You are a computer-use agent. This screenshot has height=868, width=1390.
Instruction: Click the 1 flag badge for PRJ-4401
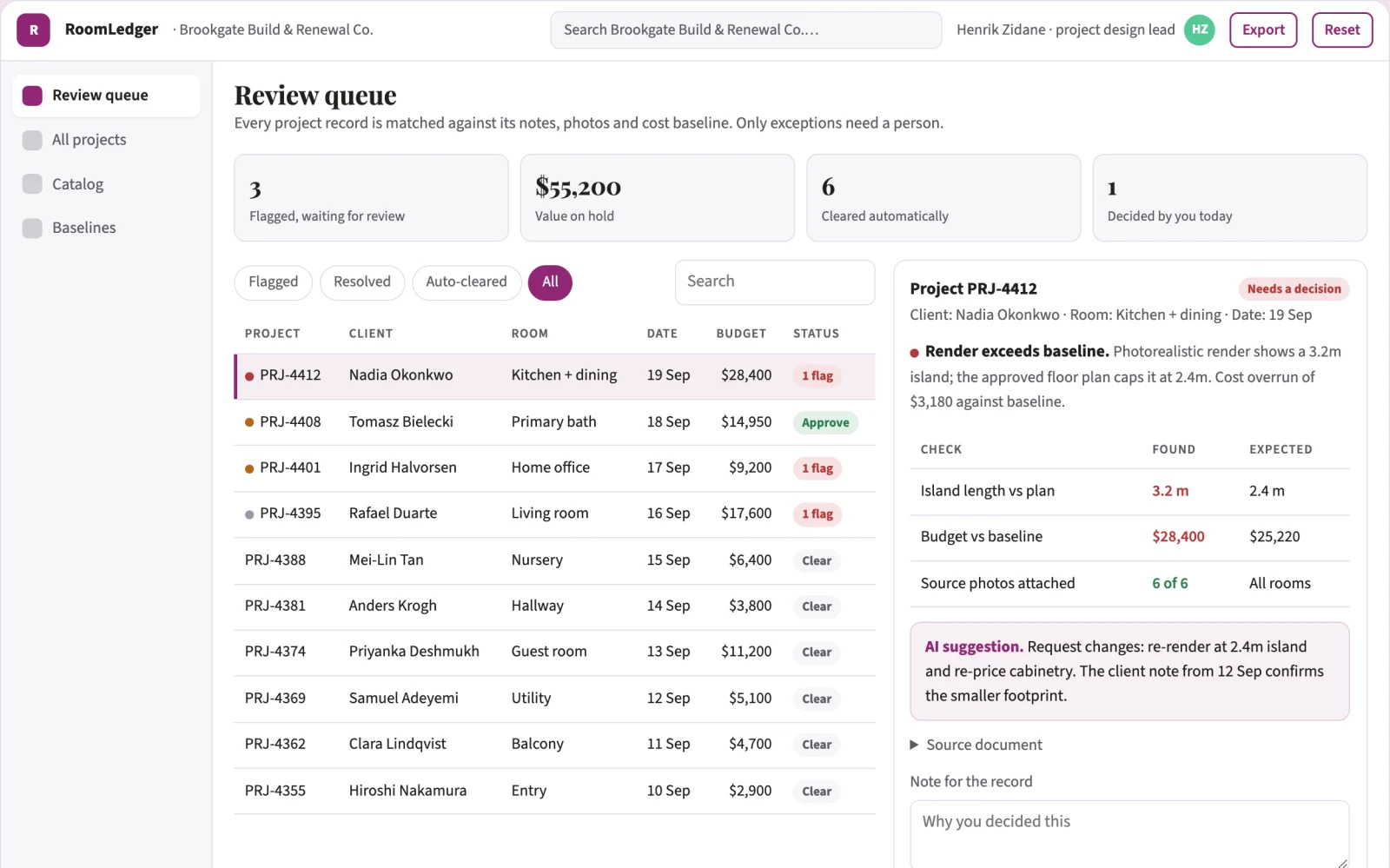pyautogui.click(x=817, y=468)
